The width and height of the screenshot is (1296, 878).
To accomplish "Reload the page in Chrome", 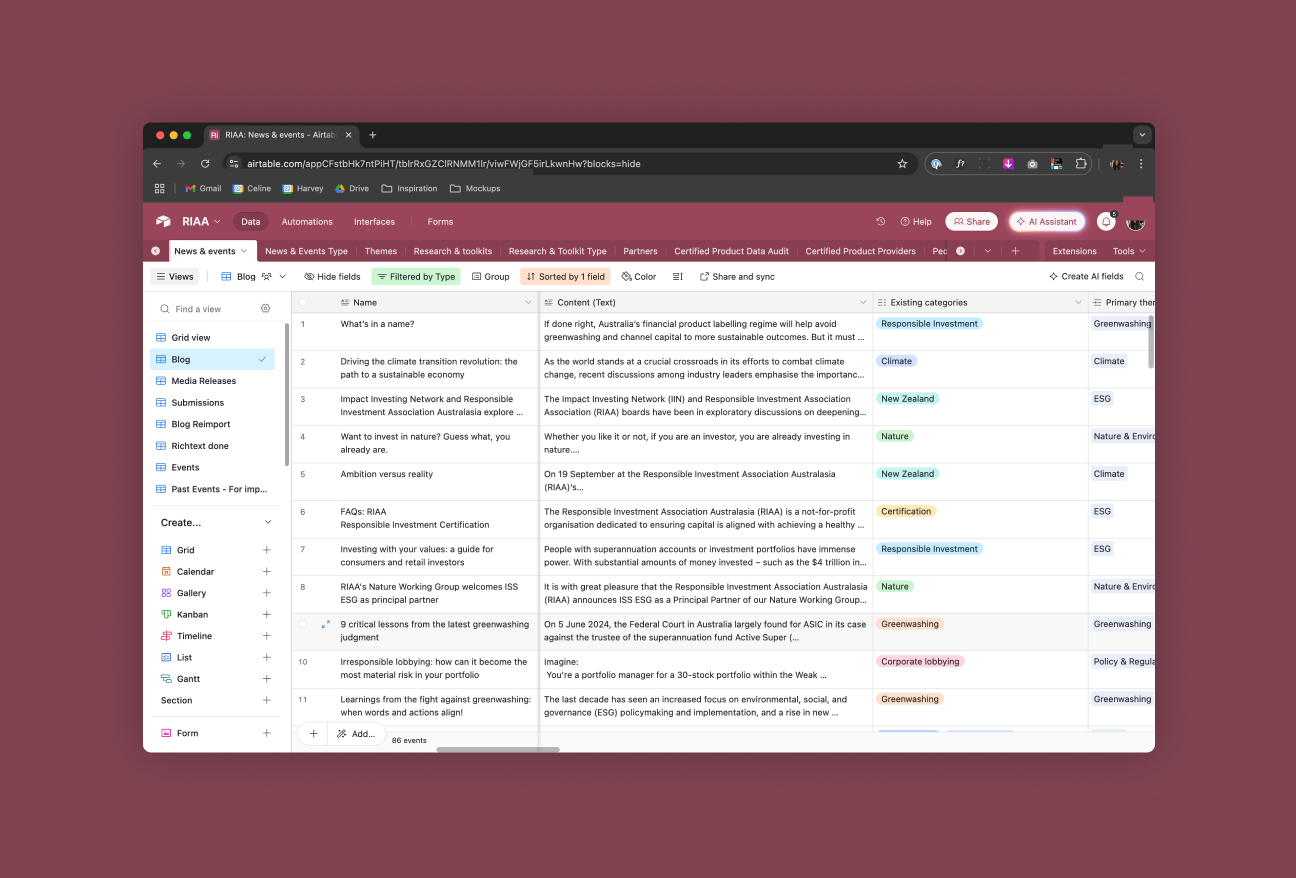I will [x=205, y=164].
